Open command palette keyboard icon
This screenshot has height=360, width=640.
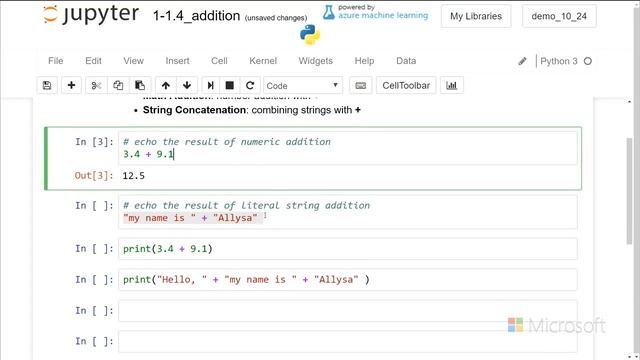click(361, 85)
